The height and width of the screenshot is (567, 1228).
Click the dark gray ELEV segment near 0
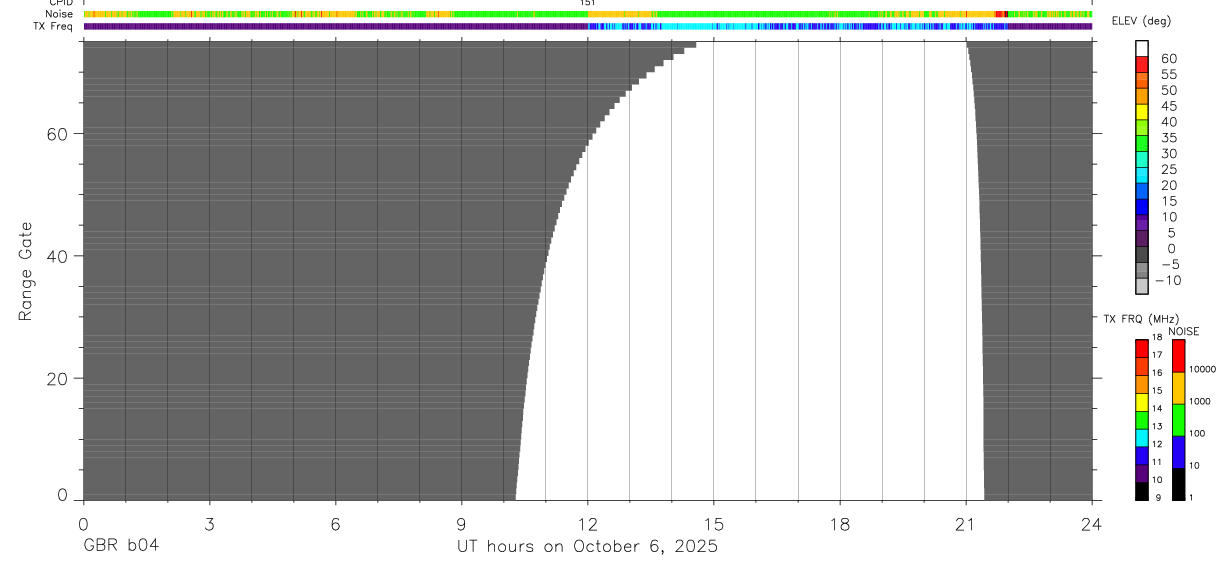1142,254
